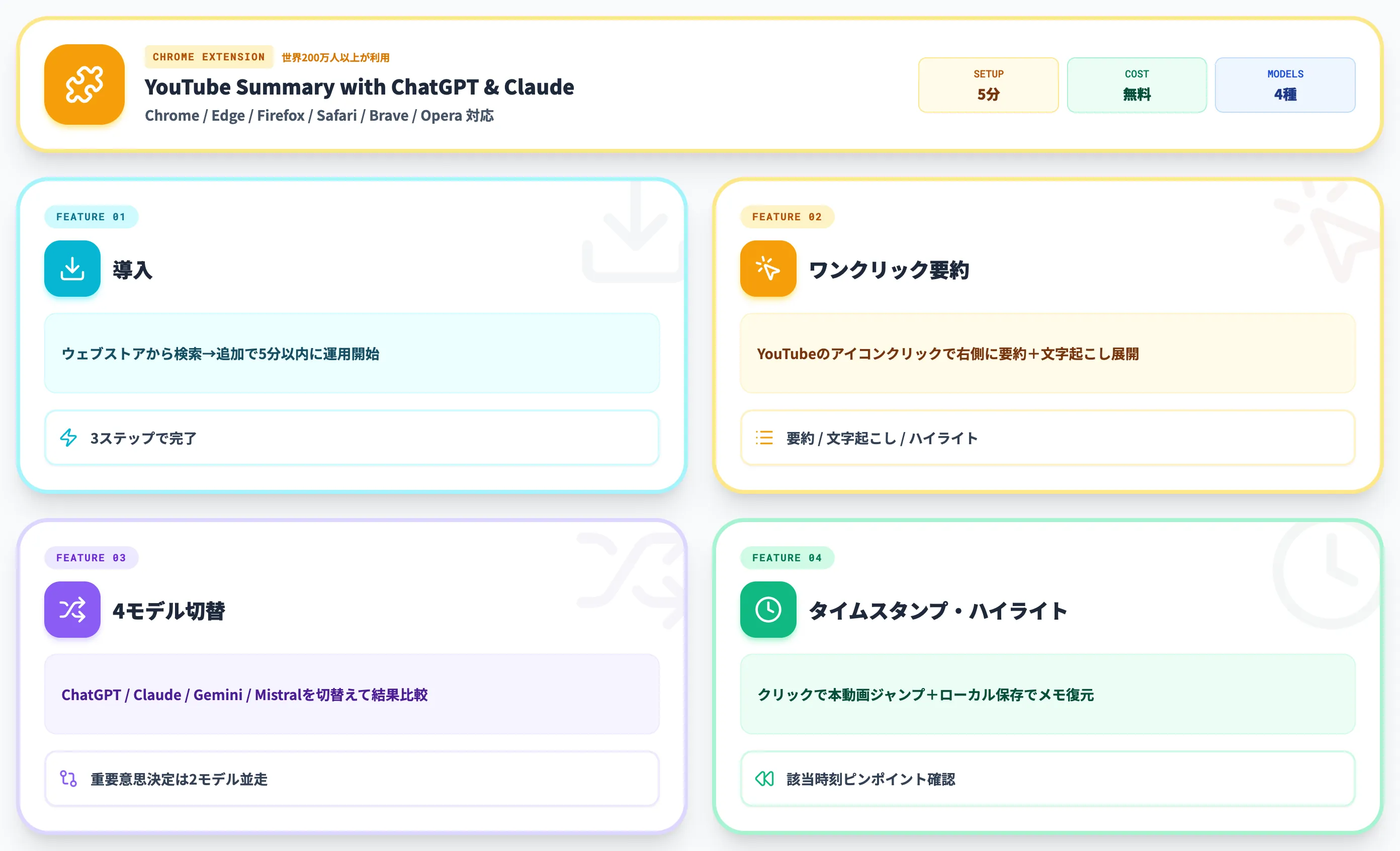The height and width of the screenshot is (851, 1400).
Task: Click the orange puzzle piece extension icon
Action: 84,84
